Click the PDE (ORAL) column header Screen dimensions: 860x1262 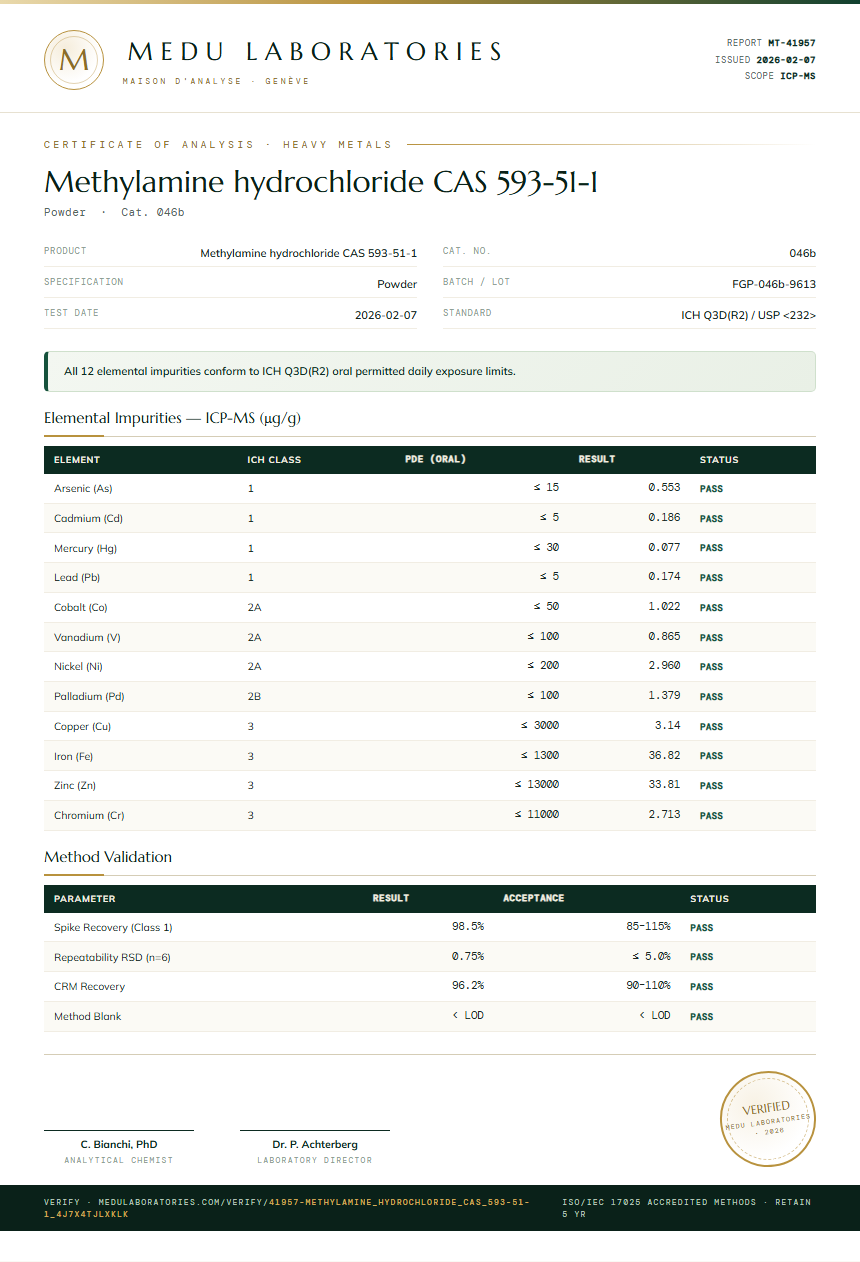(x=435, y=460)
